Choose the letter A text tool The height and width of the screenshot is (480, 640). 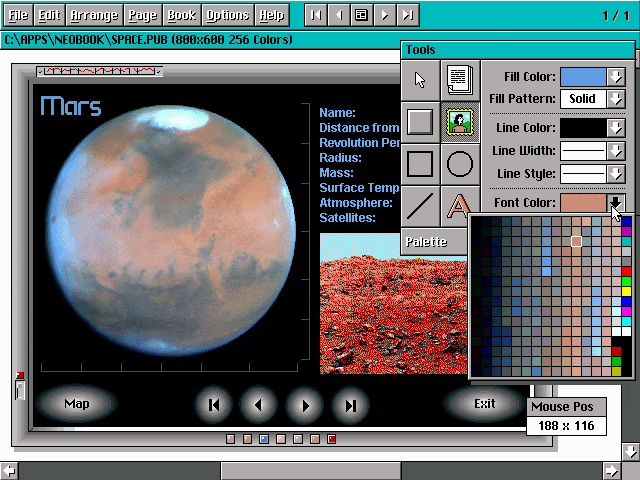458,206
